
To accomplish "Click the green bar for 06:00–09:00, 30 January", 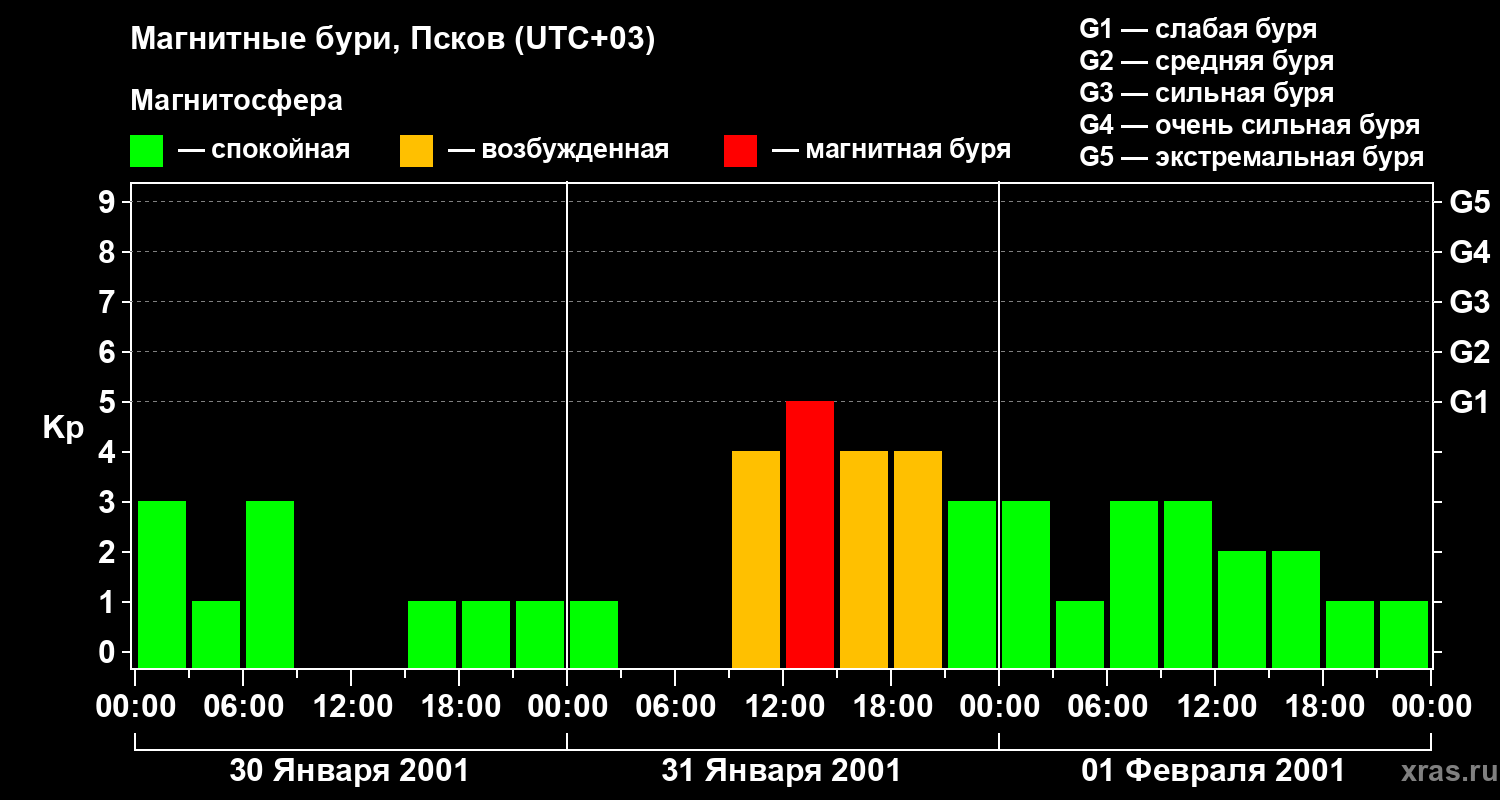I will (270, 584).
